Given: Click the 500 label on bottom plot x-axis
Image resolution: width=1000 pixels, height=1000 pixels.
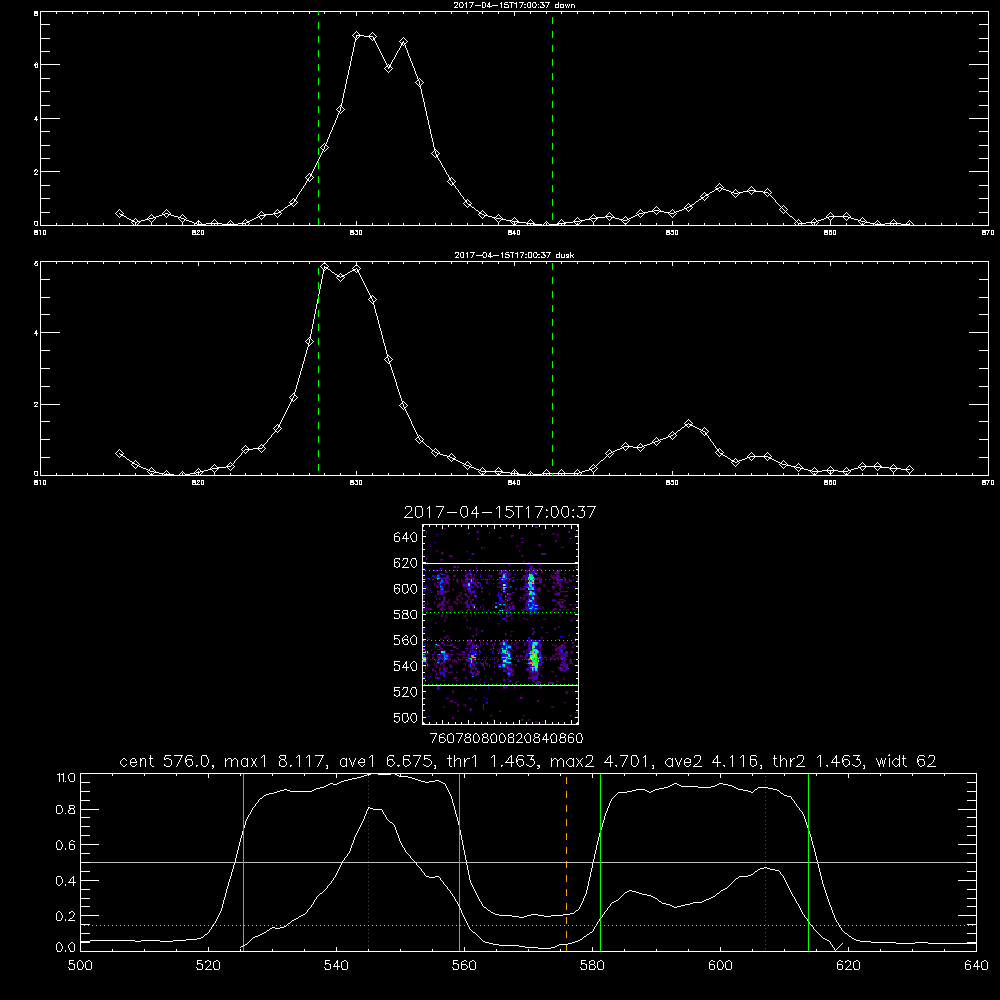Looking at the screenshot, I should 80,966.
